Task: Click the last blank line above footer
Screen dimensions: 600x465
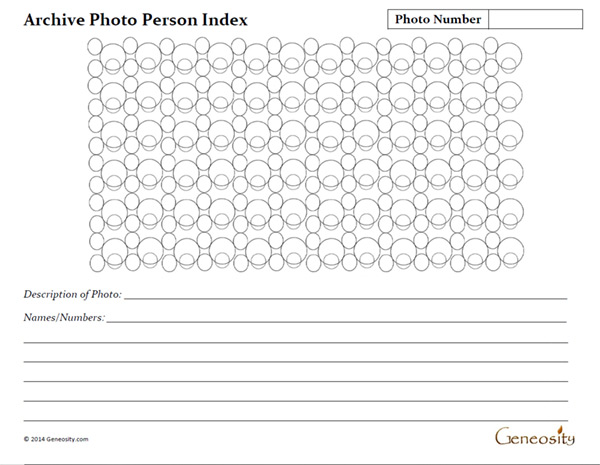Action: (x=296, y=420)
